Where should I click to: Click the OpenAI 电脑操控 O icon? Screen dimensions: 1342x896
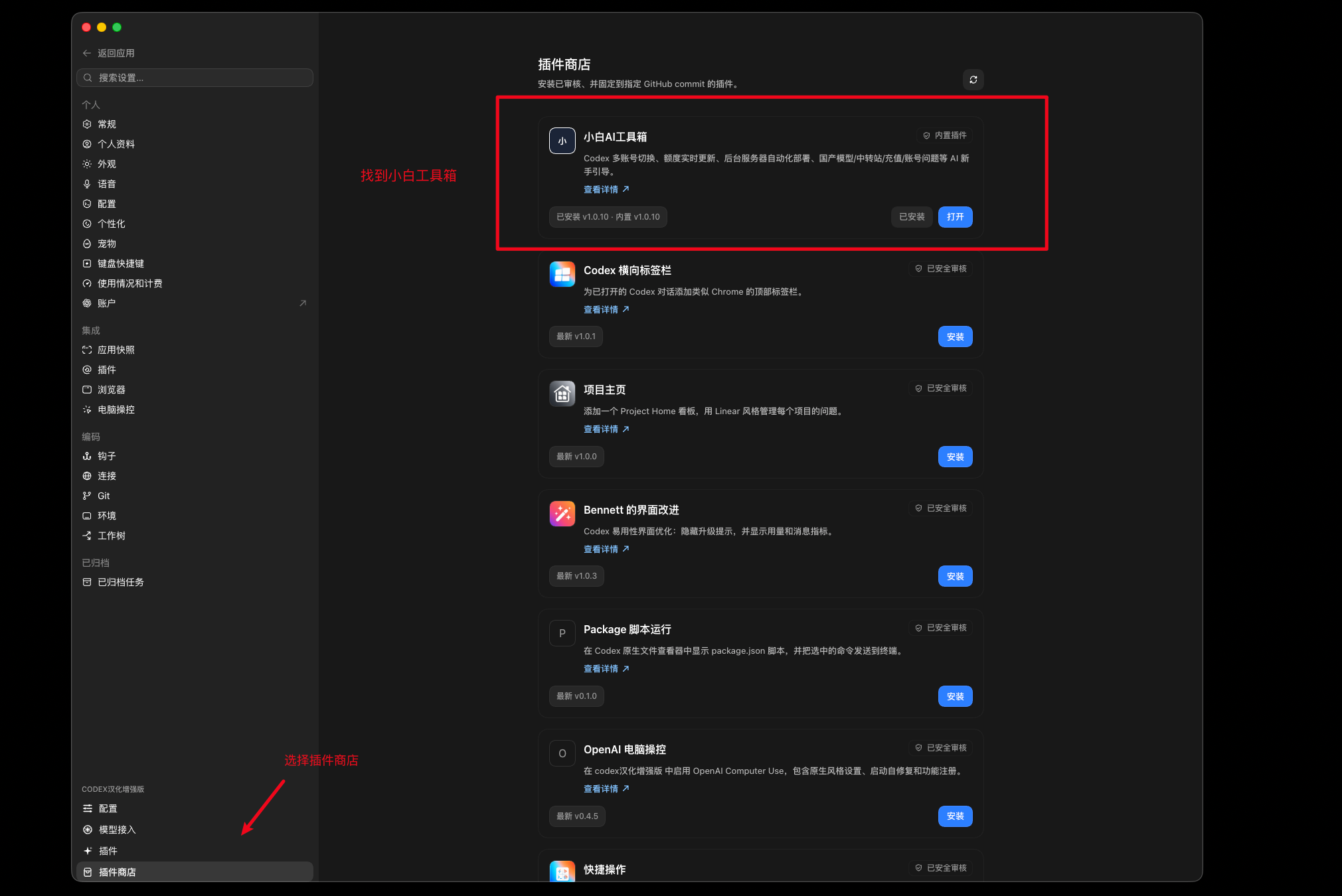(x=562, y=753)
